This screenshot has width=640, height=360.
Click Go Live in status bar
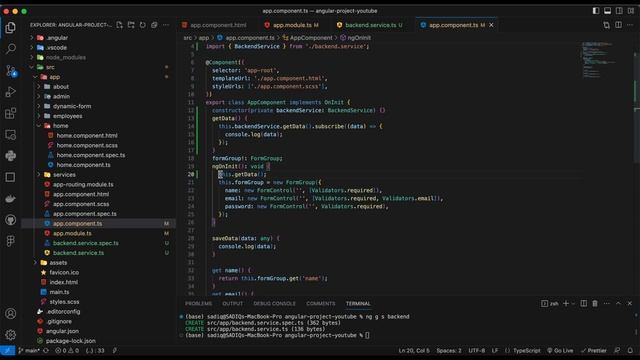(560, 350)
